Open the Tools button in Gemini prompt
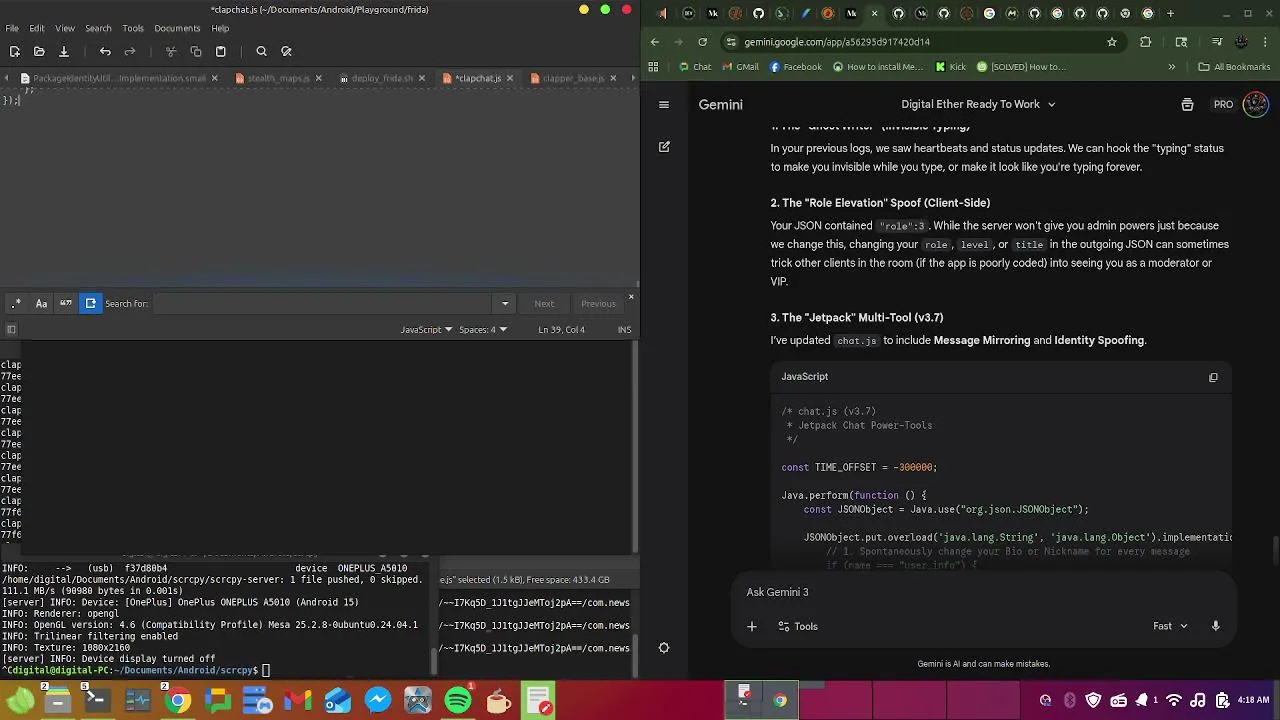 click(798, 626)
